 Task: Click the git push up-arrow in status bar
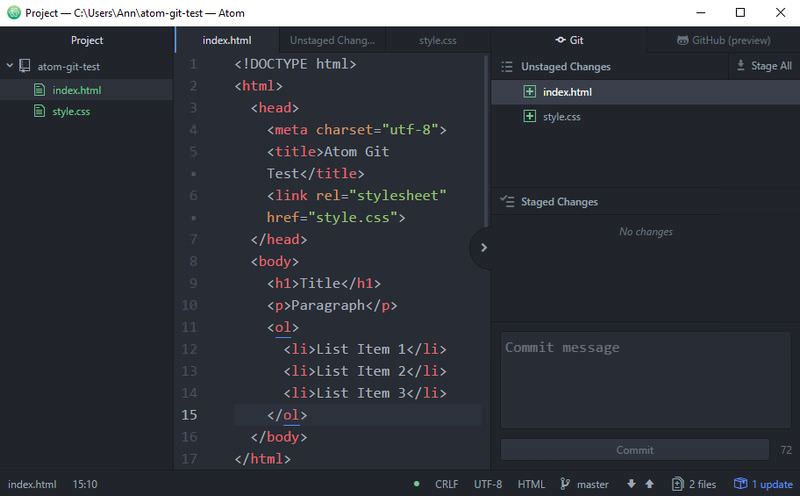[x=649, y=484]
